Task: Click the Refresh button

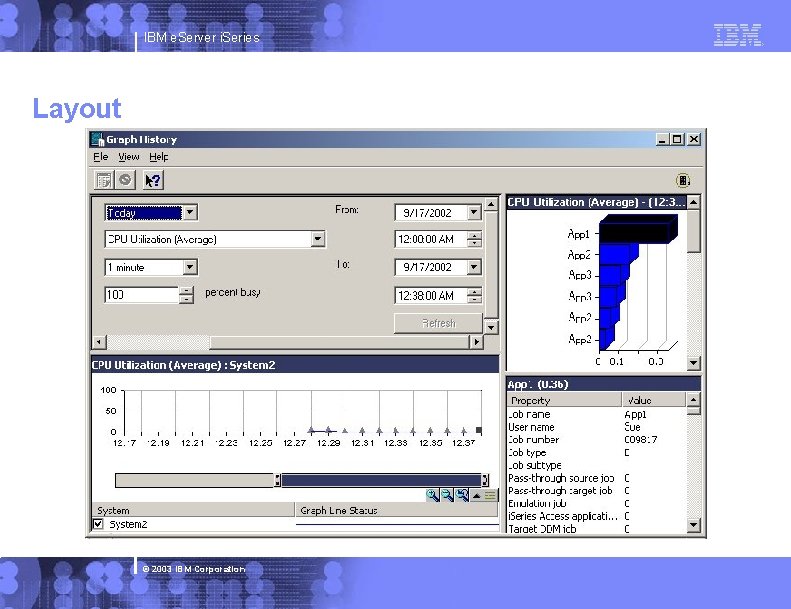Action: pyautogui.click(x=438, y=323)
